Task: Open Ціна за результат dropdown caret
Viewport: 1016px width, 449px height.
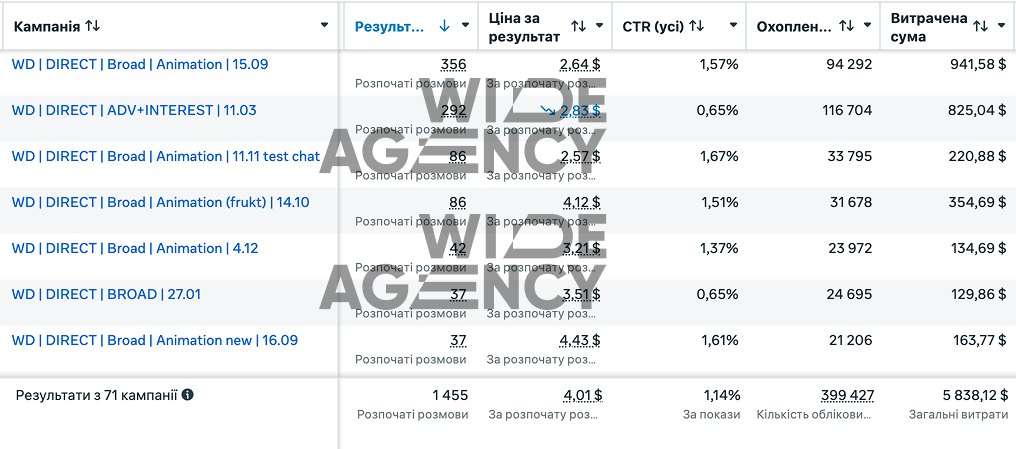Action: [x=599, y=26]
